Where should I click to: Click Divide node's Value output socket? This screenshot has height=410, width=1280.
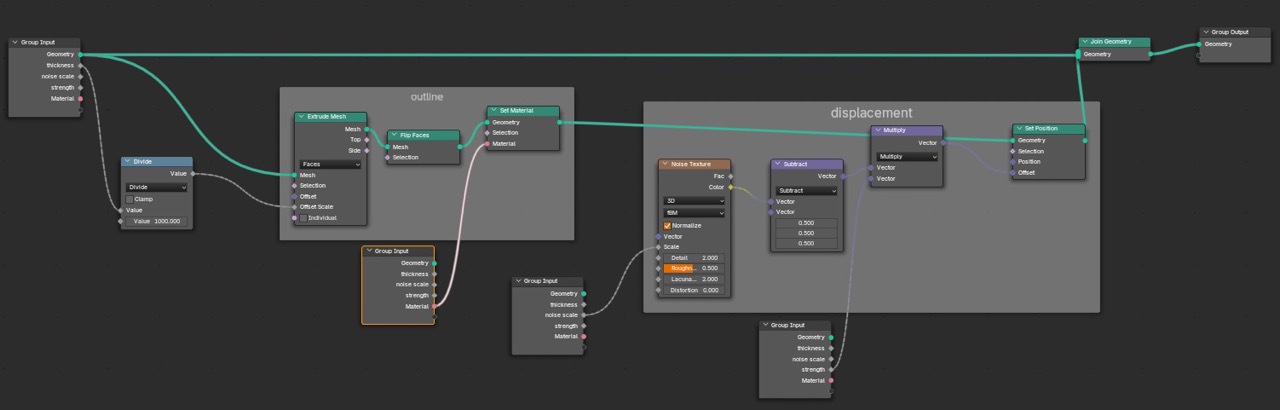[x=193, y=173]
